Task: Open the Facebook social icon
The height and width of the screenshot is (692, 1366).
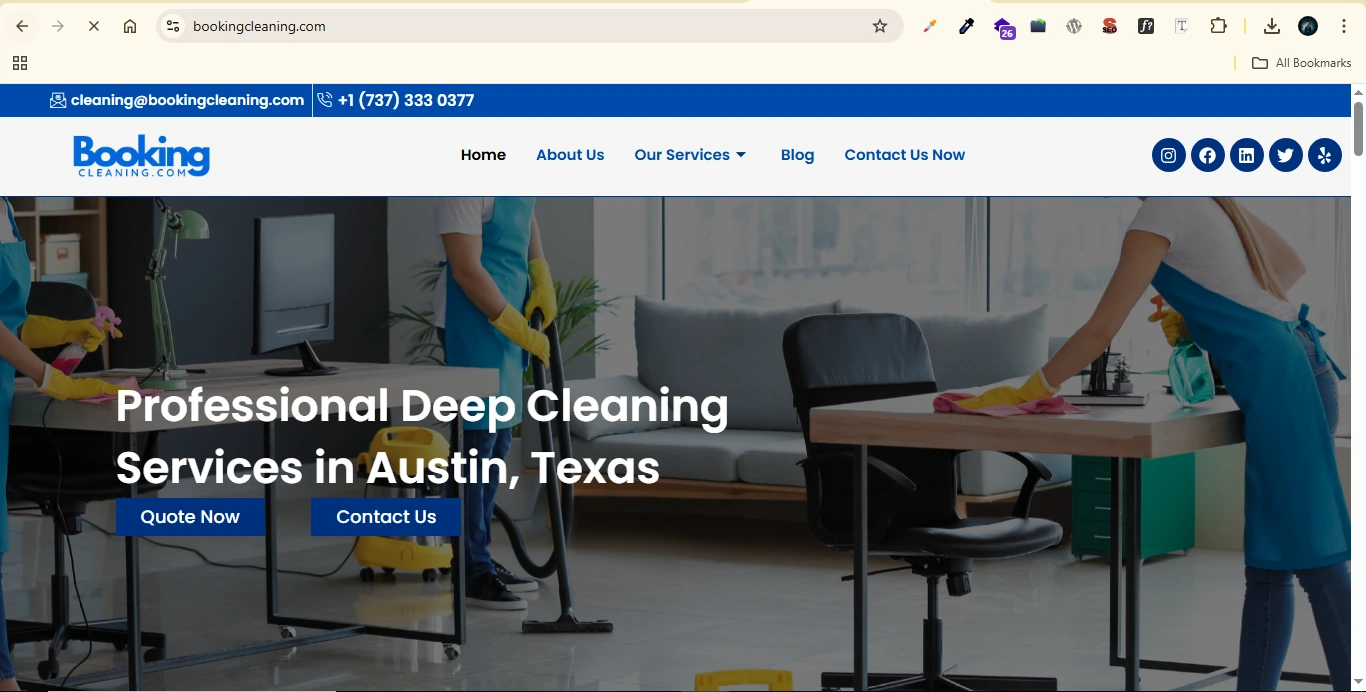Action: point(1207,155)
